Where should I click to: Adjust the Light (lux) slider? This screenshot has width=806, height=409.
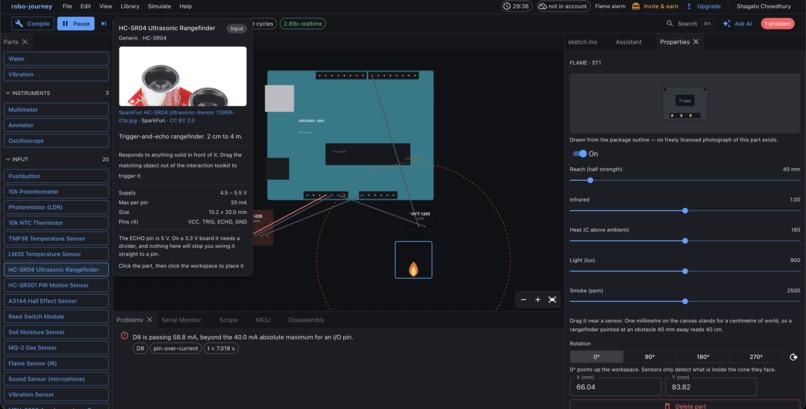click(x=685, y=271)
